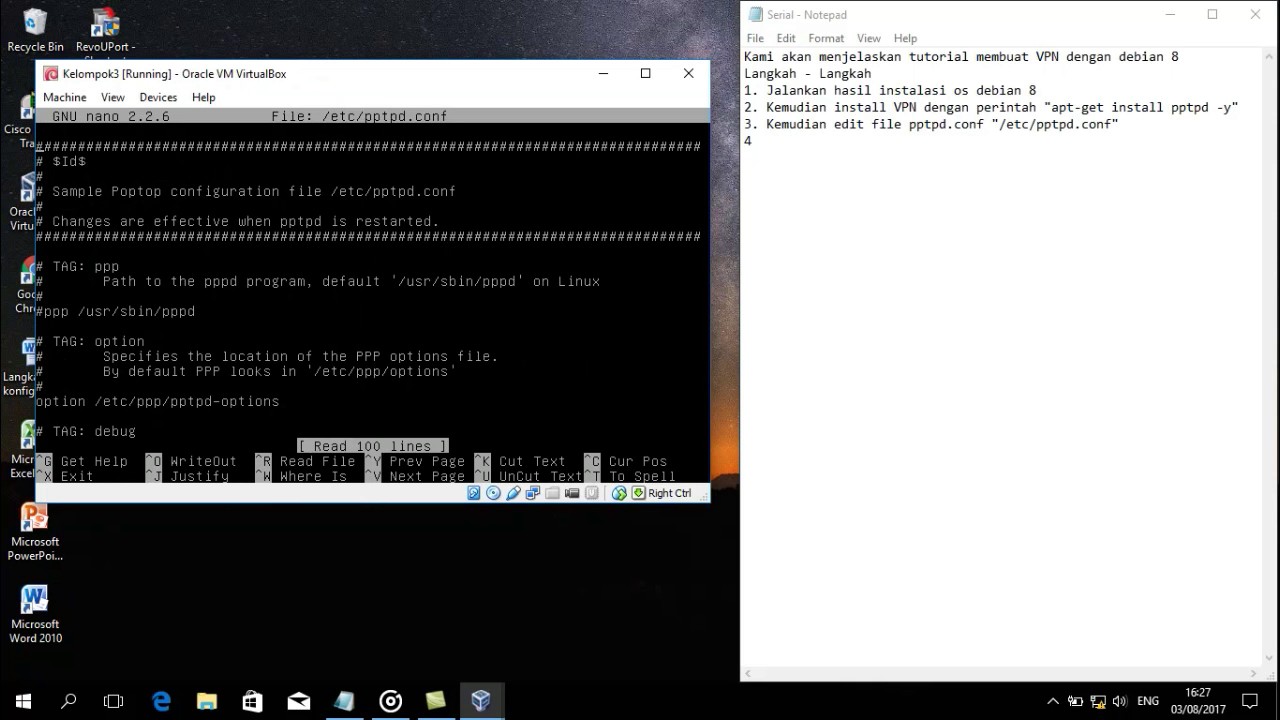The image size is (1280, 720).
Task: Click the volume speaker icon in system tray
Action: (x=1120, y=701)
